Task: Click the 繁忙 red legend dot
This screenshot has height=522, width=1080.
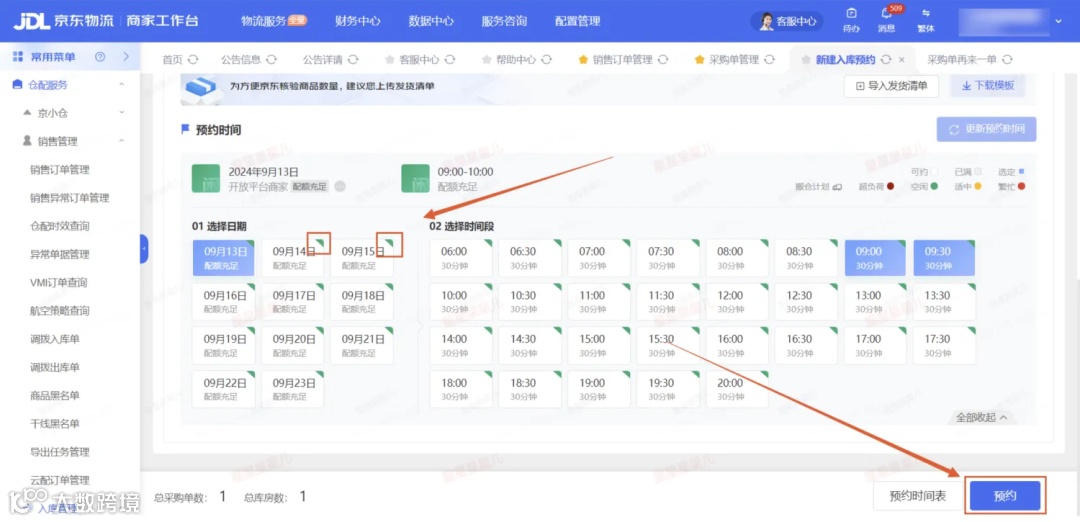Action: [x=1021, y=187]
